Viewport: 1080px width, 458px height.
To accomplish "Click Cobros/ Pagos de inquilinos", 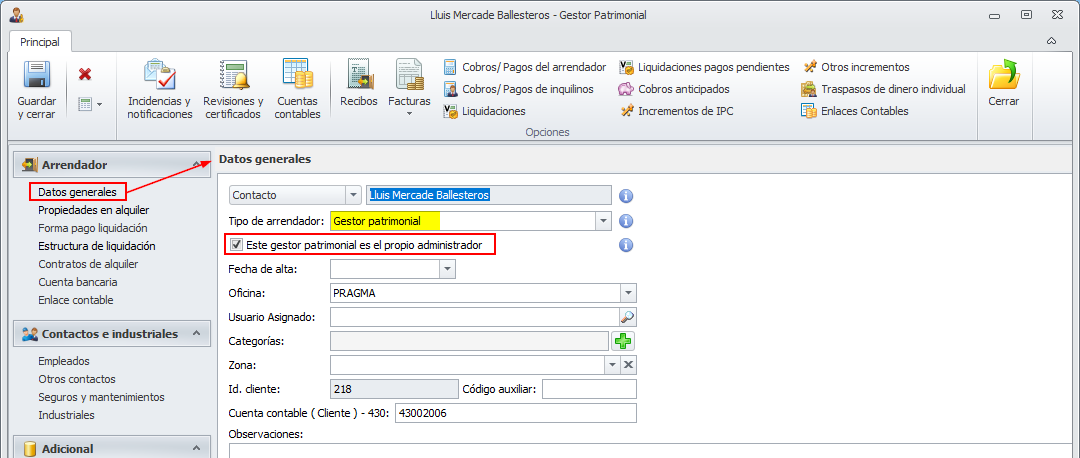I will click(x=518, y=89).
